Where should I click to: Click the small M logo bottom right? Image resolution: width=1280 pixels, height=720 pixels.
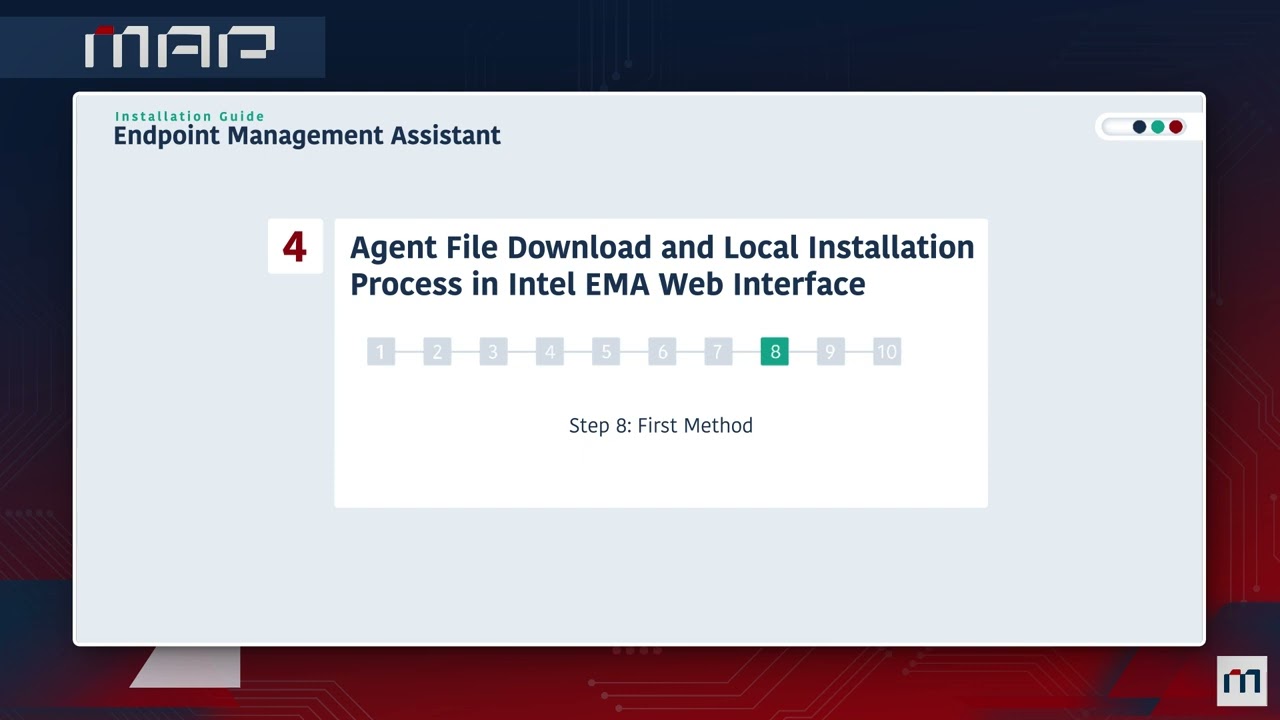(x=1242, y=681)
